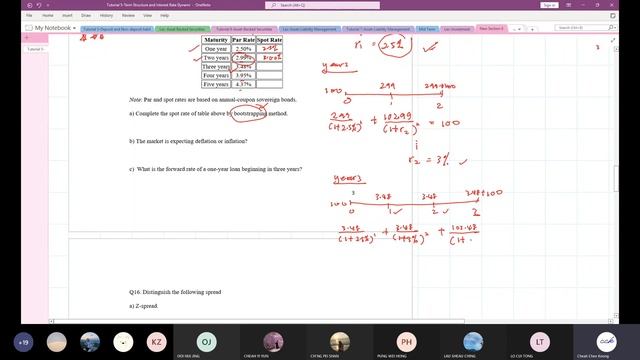Open the History ribbon tab

tap(106, 16)
